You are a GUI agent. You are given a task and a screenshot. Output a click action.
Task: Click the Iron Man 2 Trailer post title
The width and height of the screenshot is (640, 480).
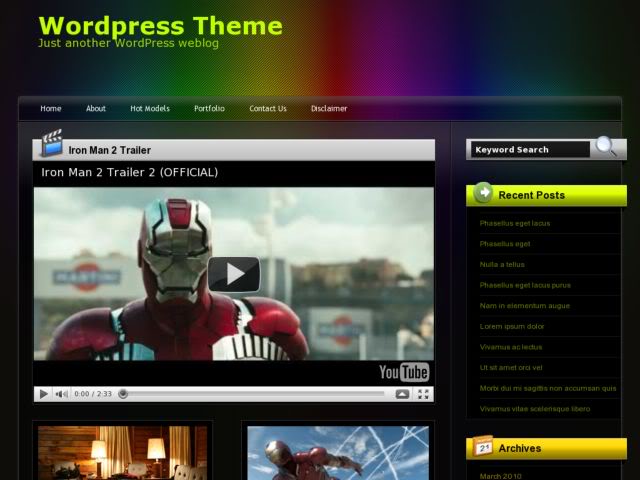pos(109,150)
